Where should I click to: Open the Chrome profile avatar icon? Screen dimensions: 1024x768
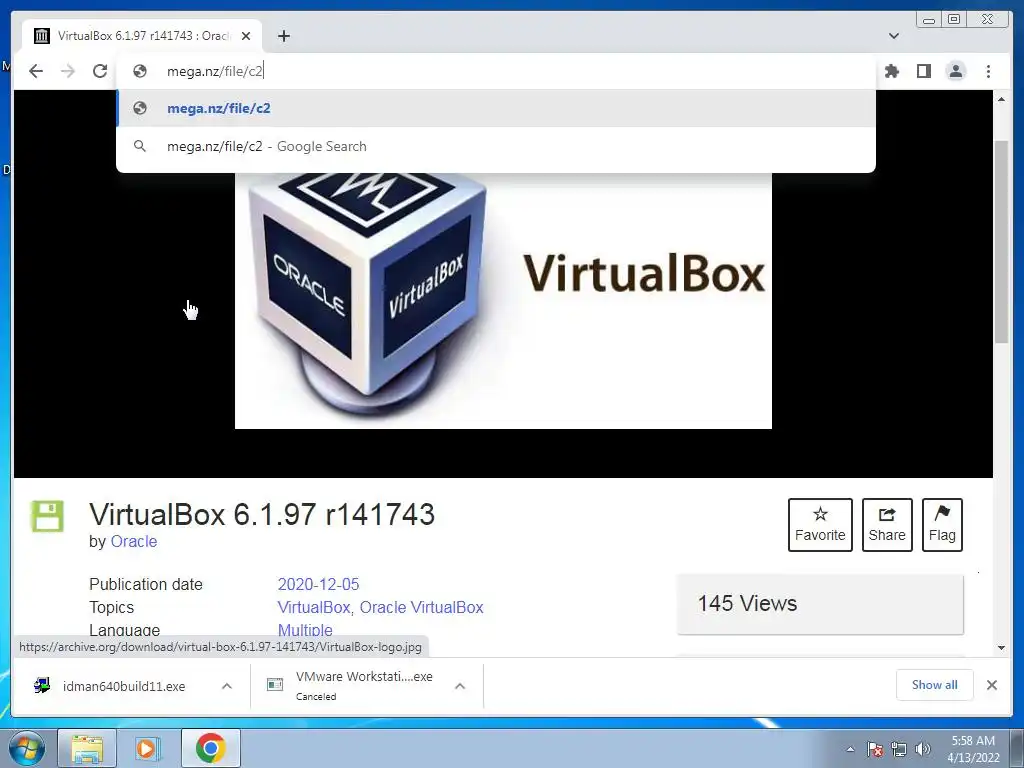[x=955, y=71]
